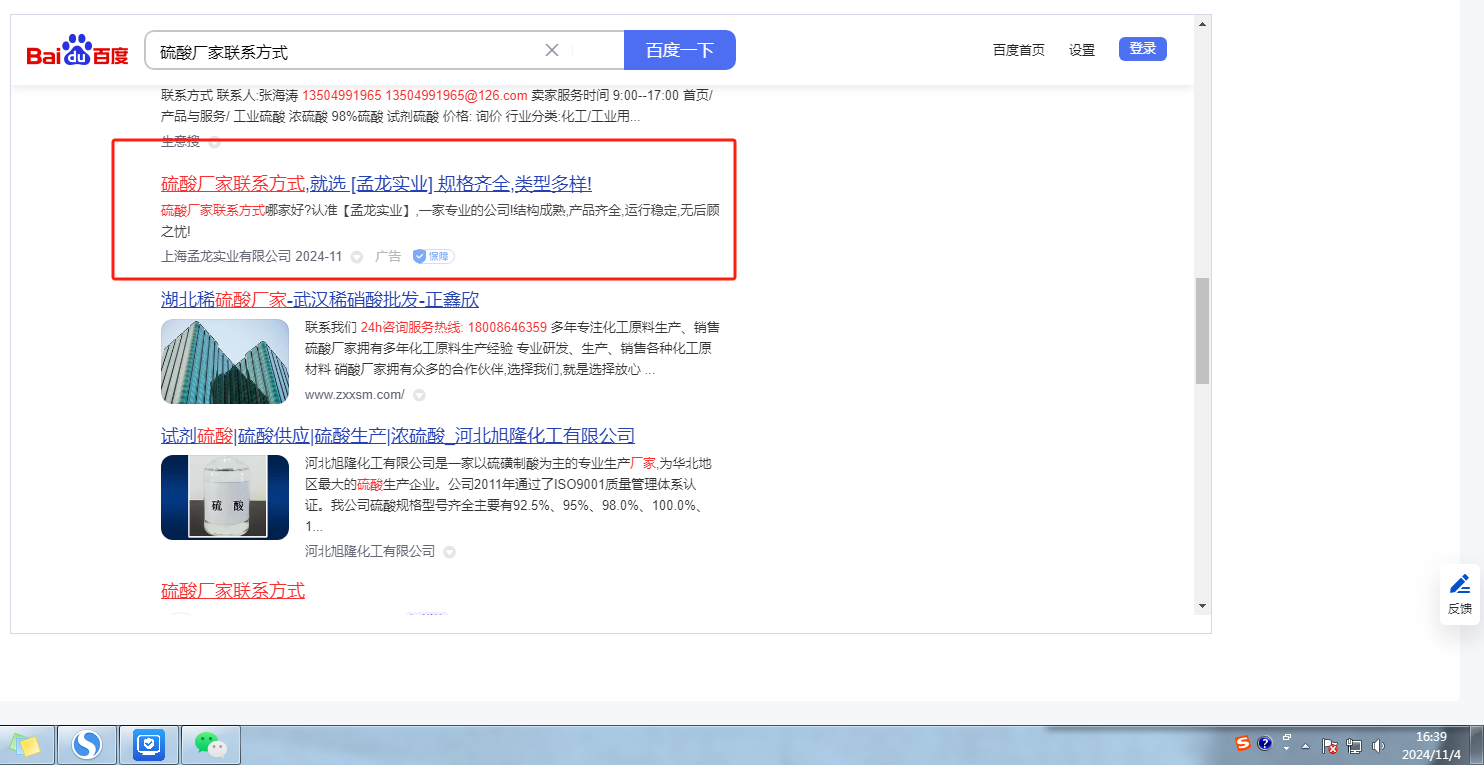Expand dropdown arrow after 河北旭隆化工有限公司 source

click(449, 552)
